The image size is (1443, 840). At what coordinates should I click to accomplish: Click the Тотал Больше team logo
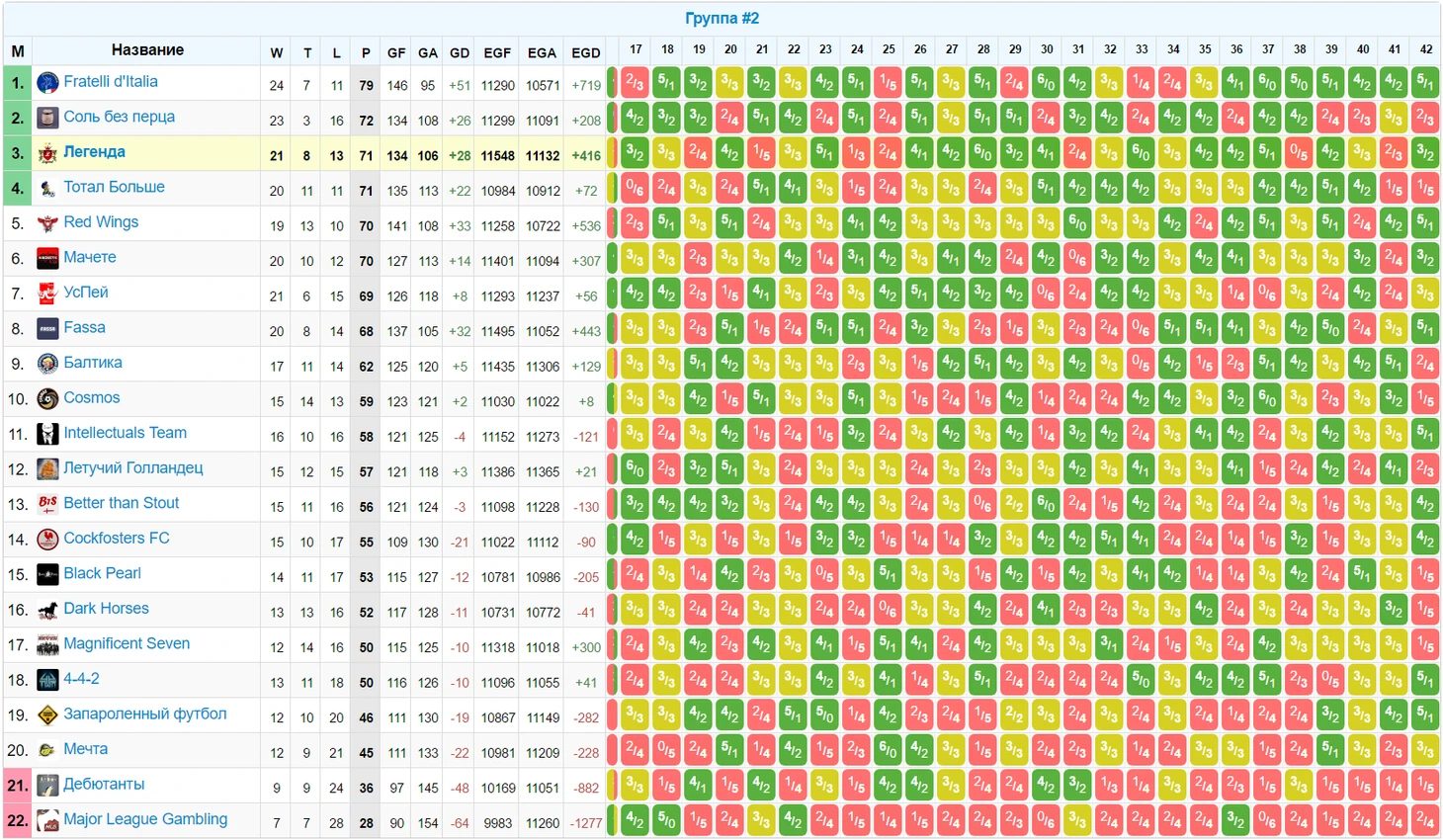47,189
